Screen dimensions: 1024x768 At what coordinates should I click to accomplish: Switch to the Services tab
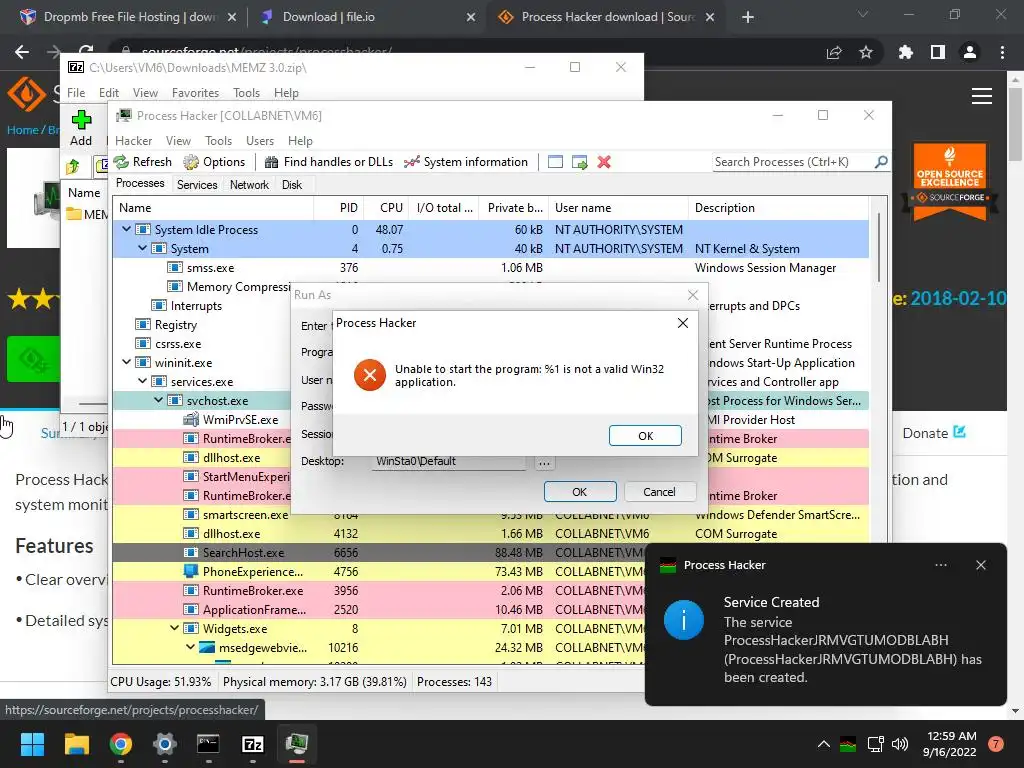(x=197, y=185)
